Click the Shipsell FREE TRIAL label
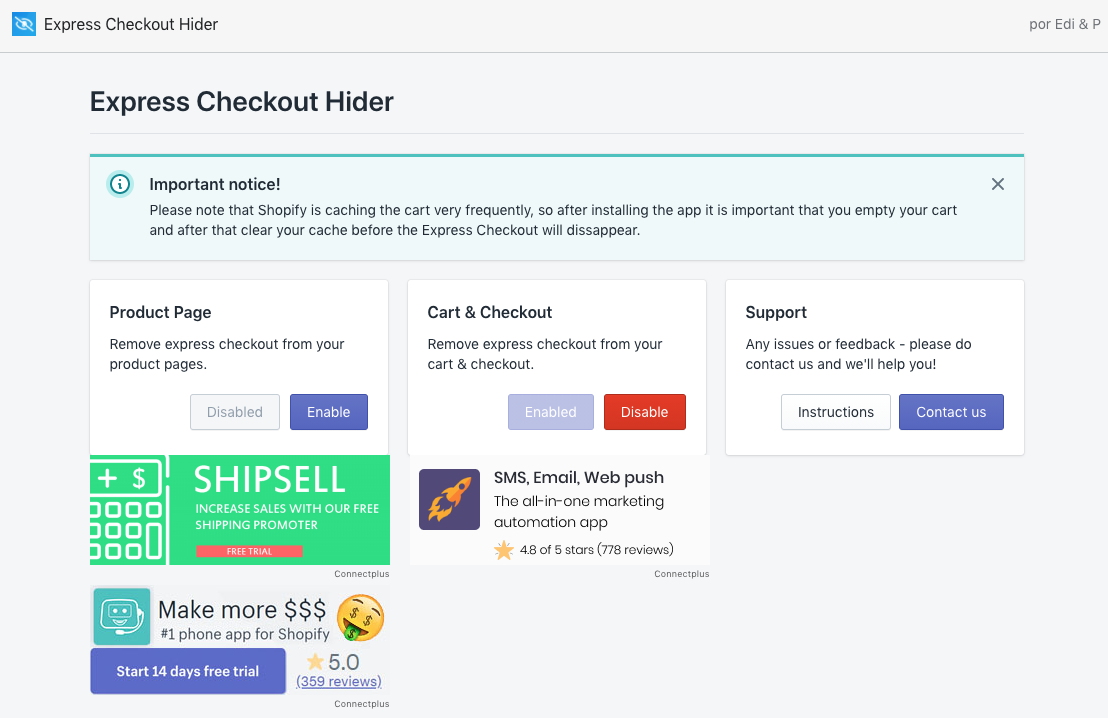This screenshot has width=1108, height=718. point(249,551)
